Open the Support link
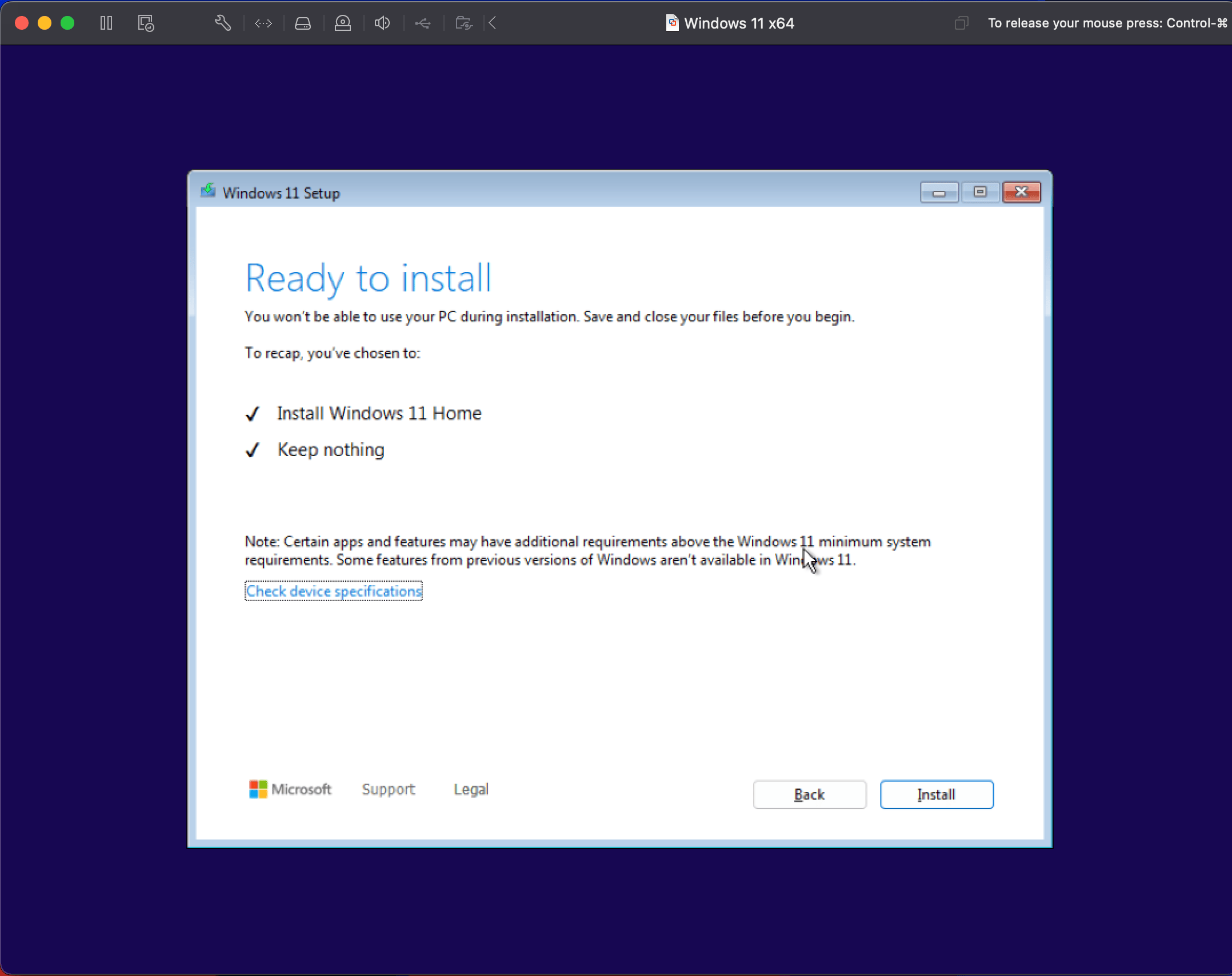The height and width of the screenshot is (976, 1232). [x=388, y=789]
